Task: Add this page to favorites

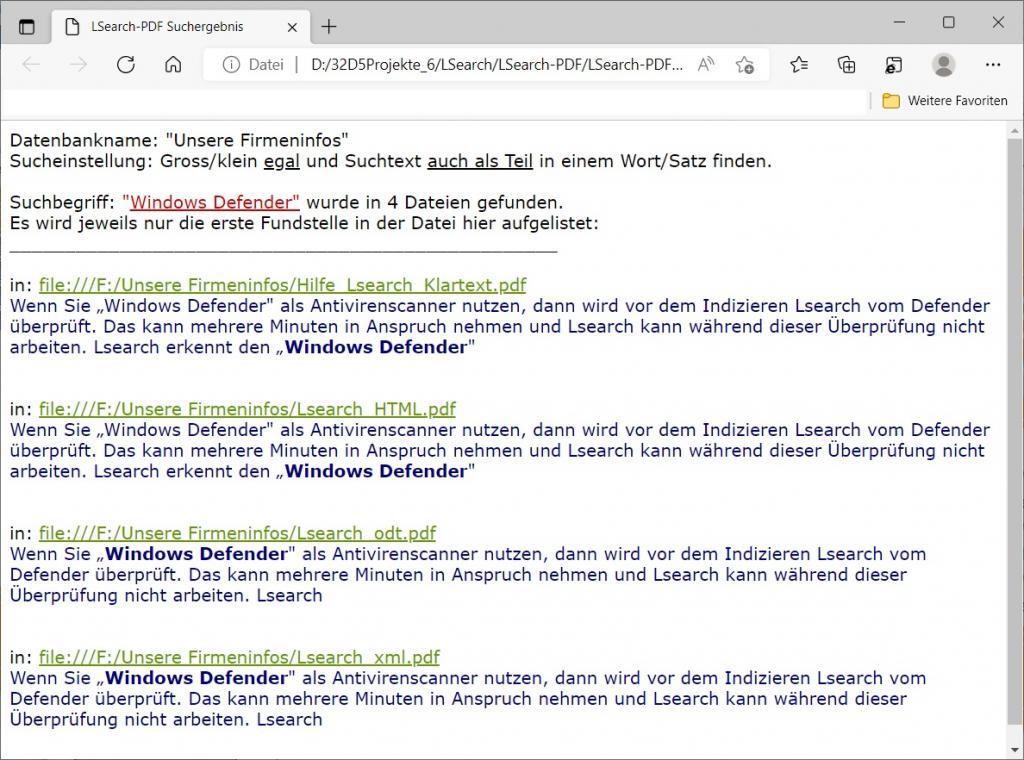Action: (745, 65)
